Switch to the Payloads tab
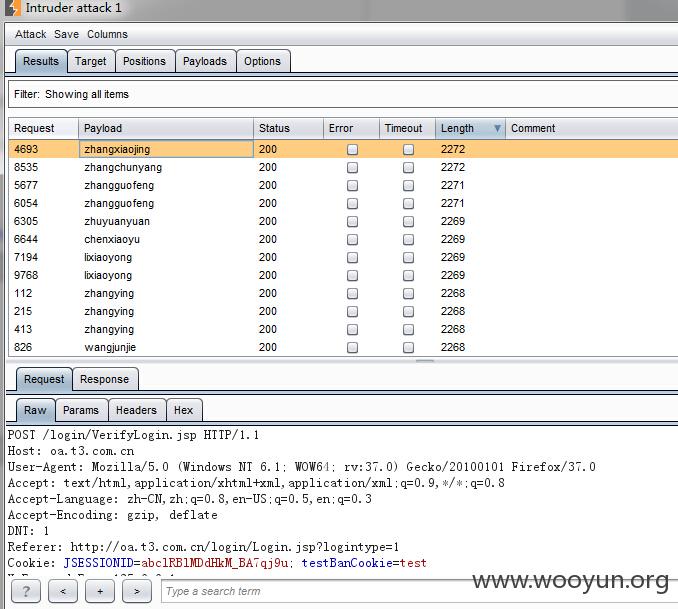 click(x=205, y=61)
